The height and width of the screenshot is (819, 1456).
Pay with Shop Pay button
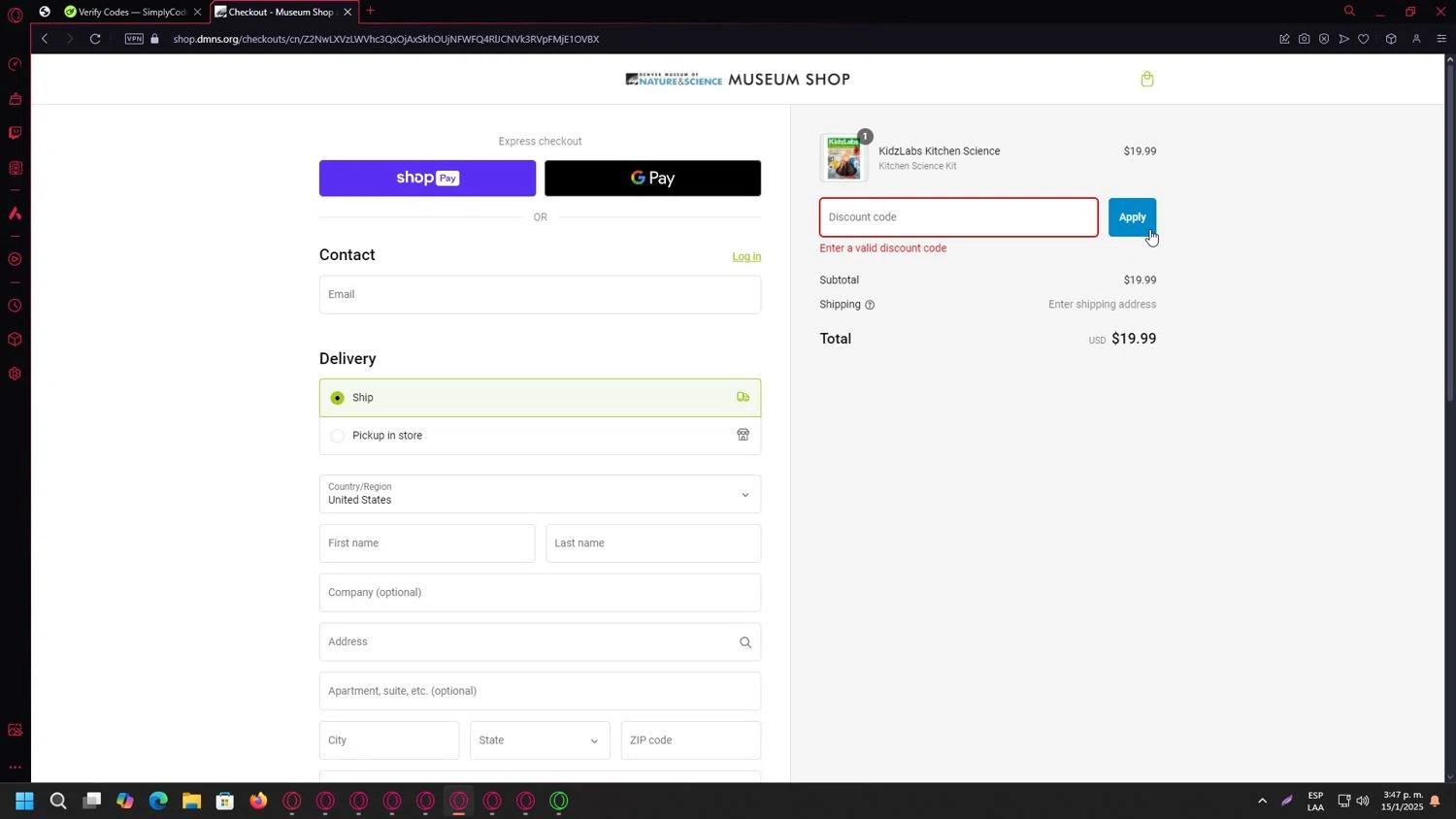point(427,178)
